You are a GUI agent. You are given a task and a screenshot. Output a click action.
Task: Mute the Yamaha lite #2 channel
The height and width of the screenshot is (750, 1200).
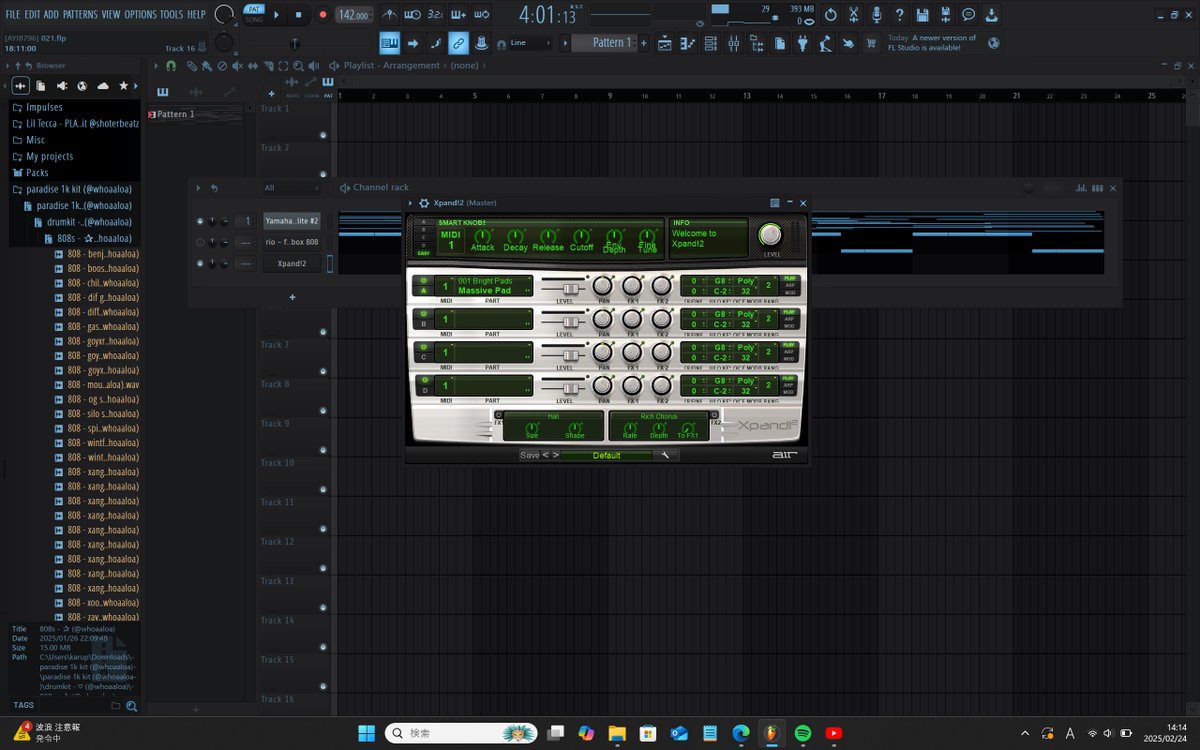200,220
